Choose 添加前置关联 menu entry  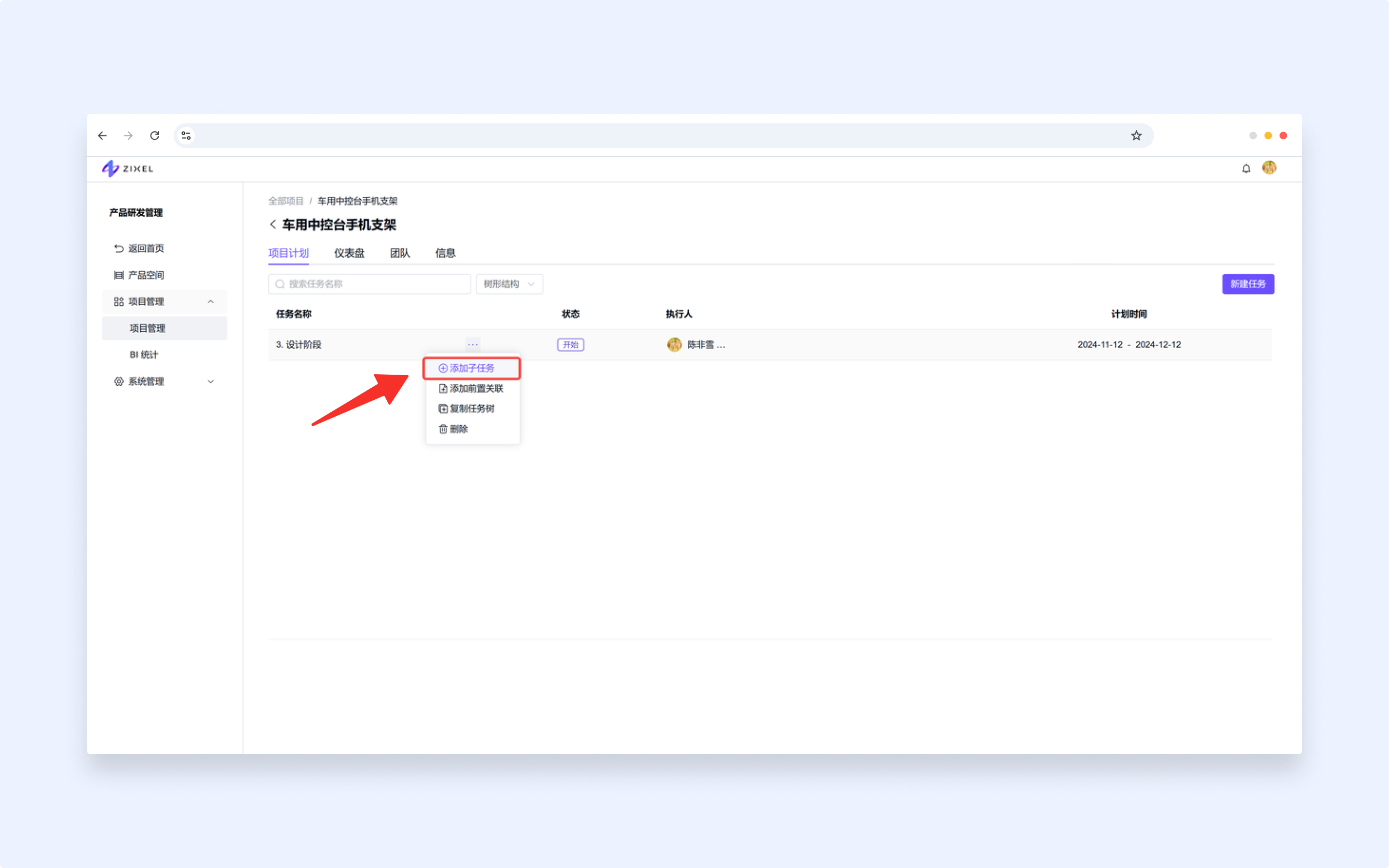click(472, 389)
